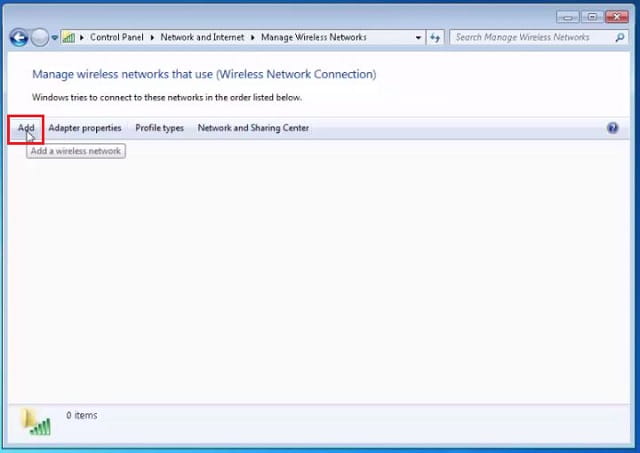The image size is (640, 453).
Task: Click the '0 items' status text
Action: point(82,415)
